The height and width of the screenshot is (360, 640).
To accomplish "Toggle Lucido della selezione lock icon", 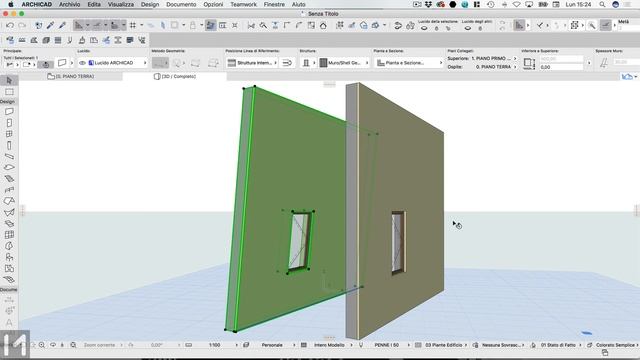I will (x=436, y=28).
